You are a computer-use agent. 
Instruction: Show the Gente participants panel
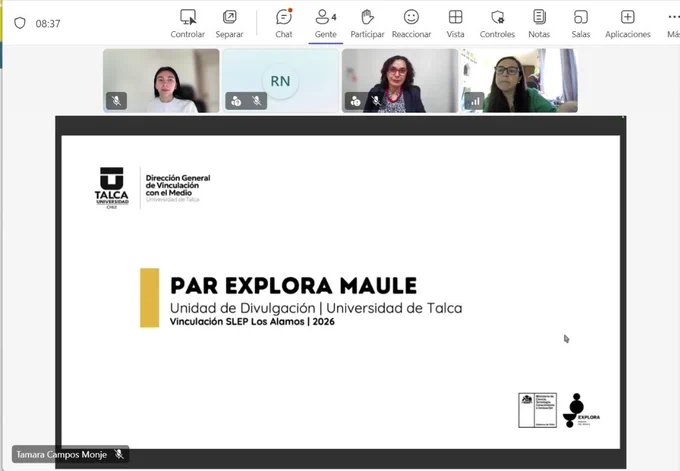point(326,24)
